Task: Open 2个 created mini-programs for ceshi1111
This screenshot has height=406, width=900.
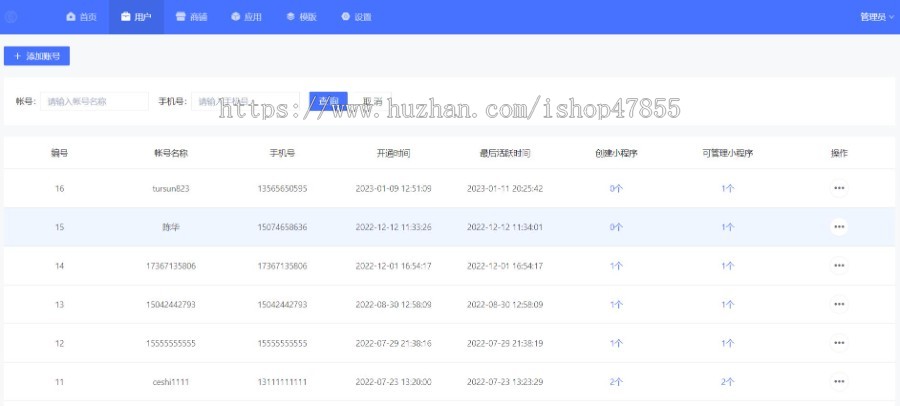Action: click(x=616, y=381)
